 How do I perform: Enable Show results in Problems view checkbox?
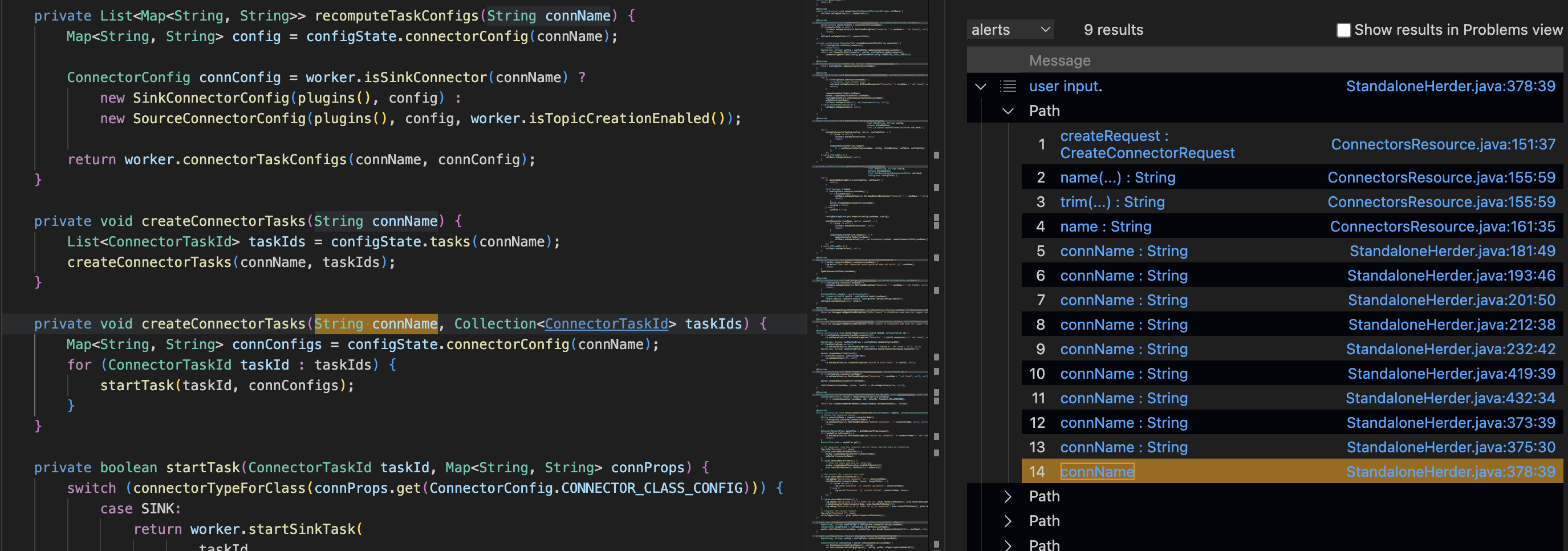coord(1343,30)
